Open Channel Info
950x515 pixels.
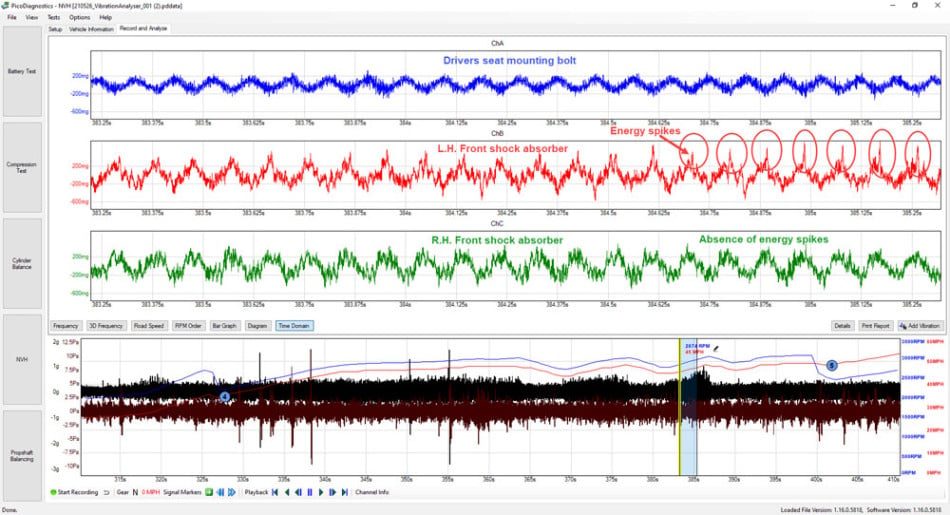[372, 493]
